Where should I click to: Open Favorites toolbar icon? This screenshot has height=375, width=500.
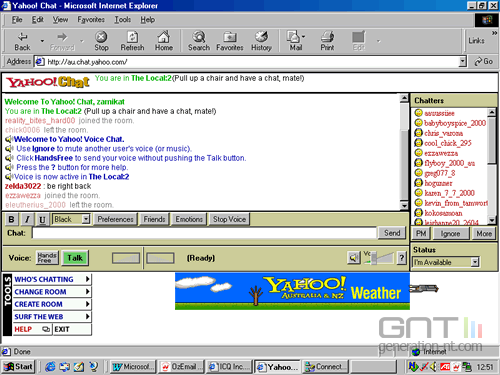230,41
